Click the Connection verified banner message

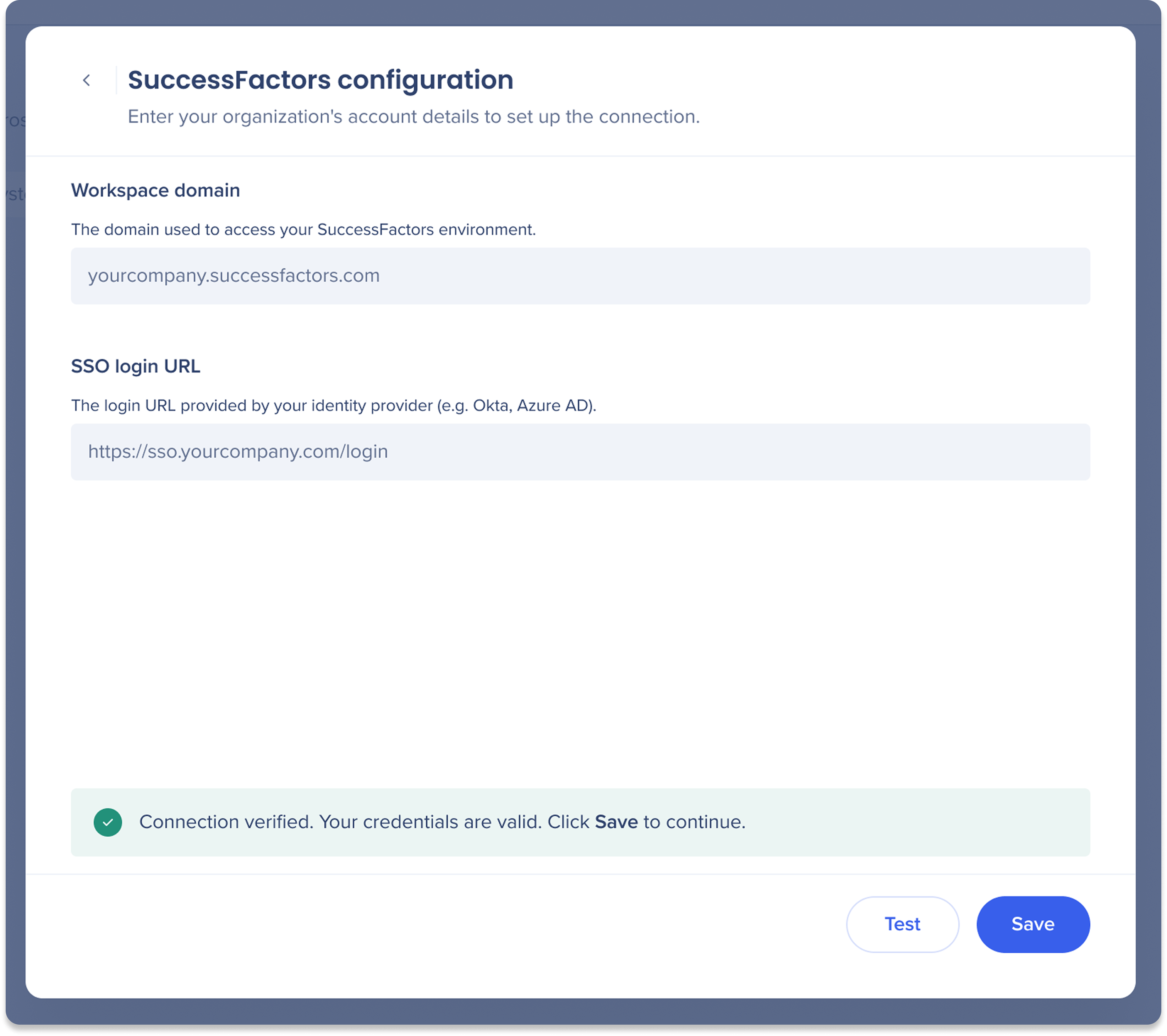tap(442, 822)
